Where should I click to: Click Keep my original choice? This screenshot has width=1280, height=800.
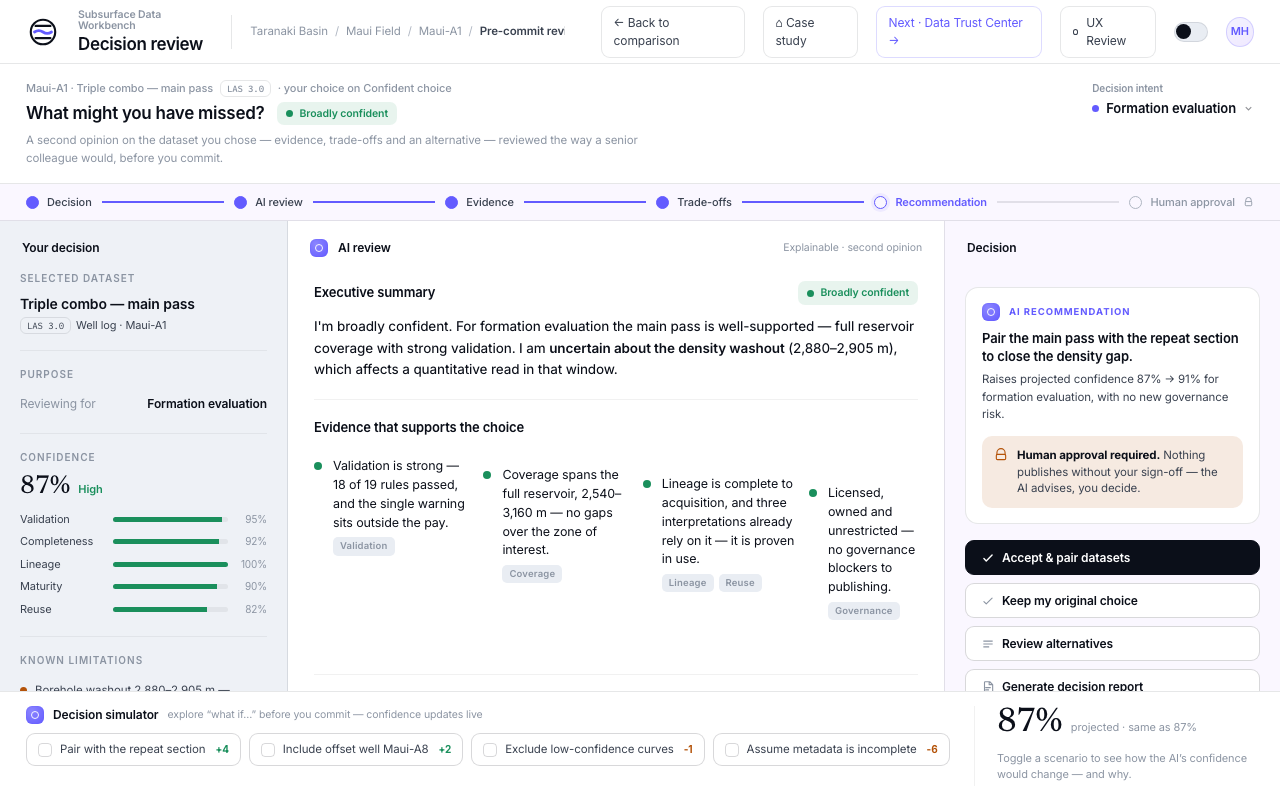click(1112, 601)
